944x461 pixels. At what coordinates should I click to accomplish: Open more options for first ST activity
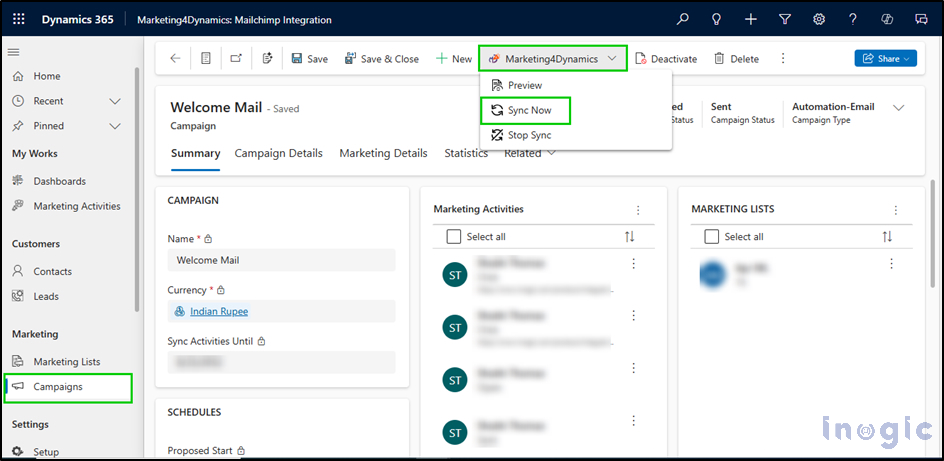click(x=633, y=263)
